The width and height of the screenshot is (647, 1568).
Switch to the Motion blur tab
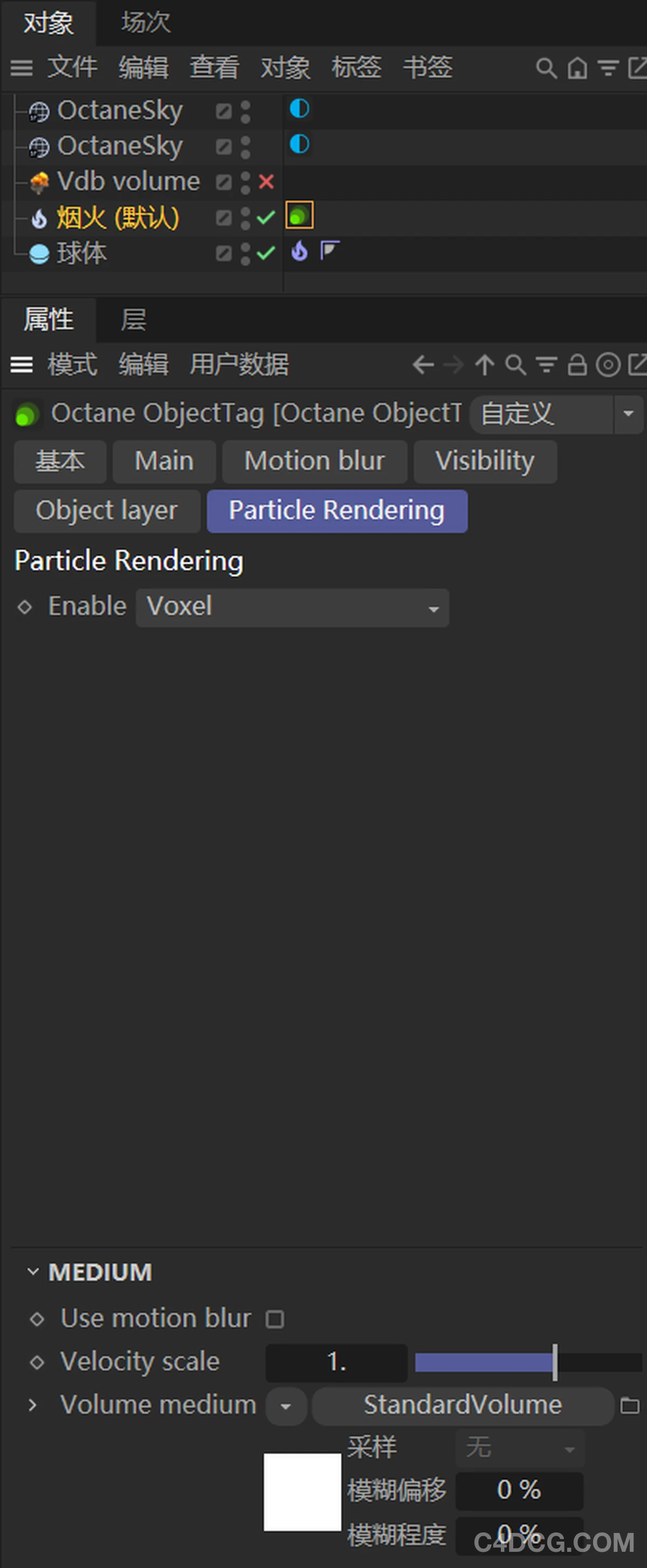click(x=314, y=461)
